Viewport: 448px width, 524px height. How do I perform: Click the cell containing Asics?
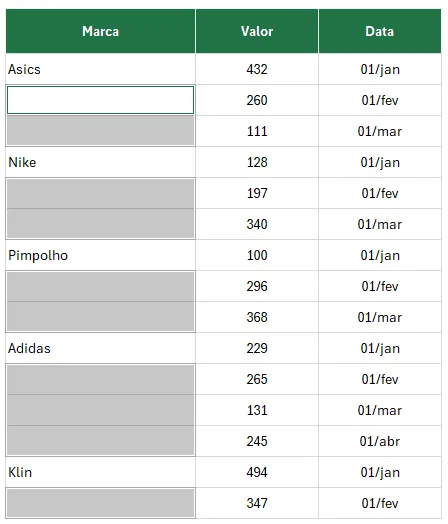[x=101, y=69]
